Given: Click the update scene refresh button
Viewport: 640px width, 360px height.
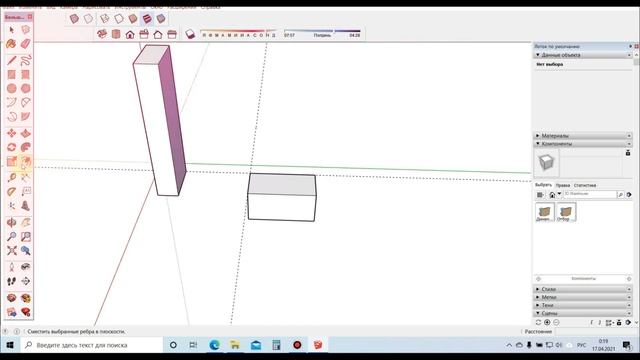Looking at the screenshot, I should pyautogui.click(x=538, y=322).
